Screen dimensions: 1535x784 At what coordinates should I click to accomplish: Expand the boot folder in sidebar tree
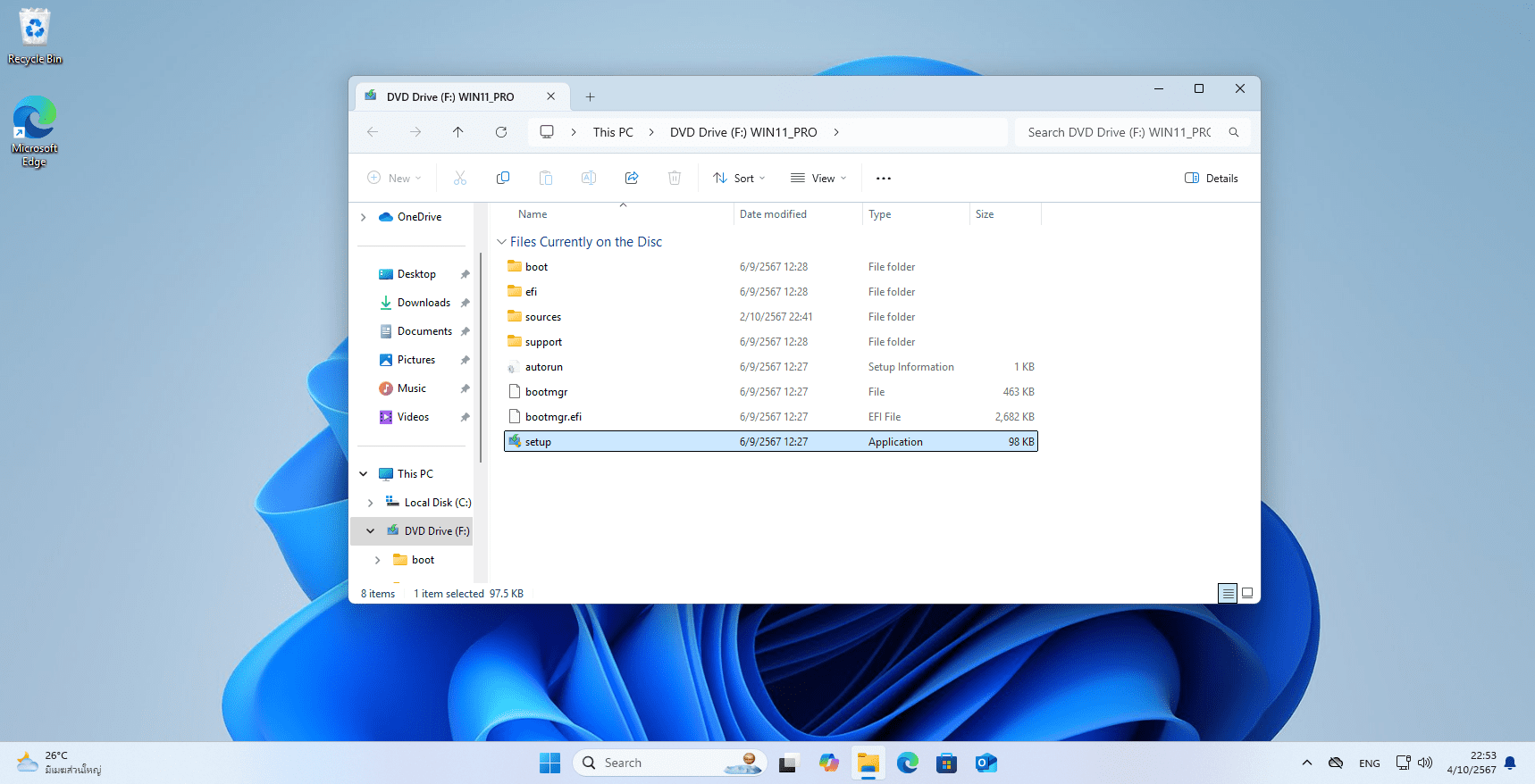pyautogui.click(x=378, y=560)
